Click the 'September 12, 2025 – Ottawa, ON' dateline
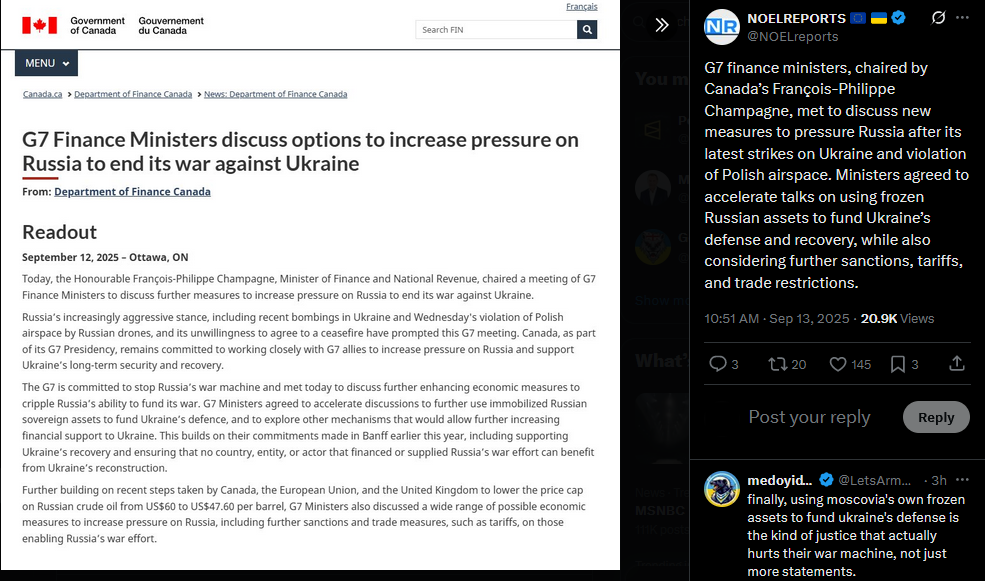The image size is (985, 581). [105, 258]
